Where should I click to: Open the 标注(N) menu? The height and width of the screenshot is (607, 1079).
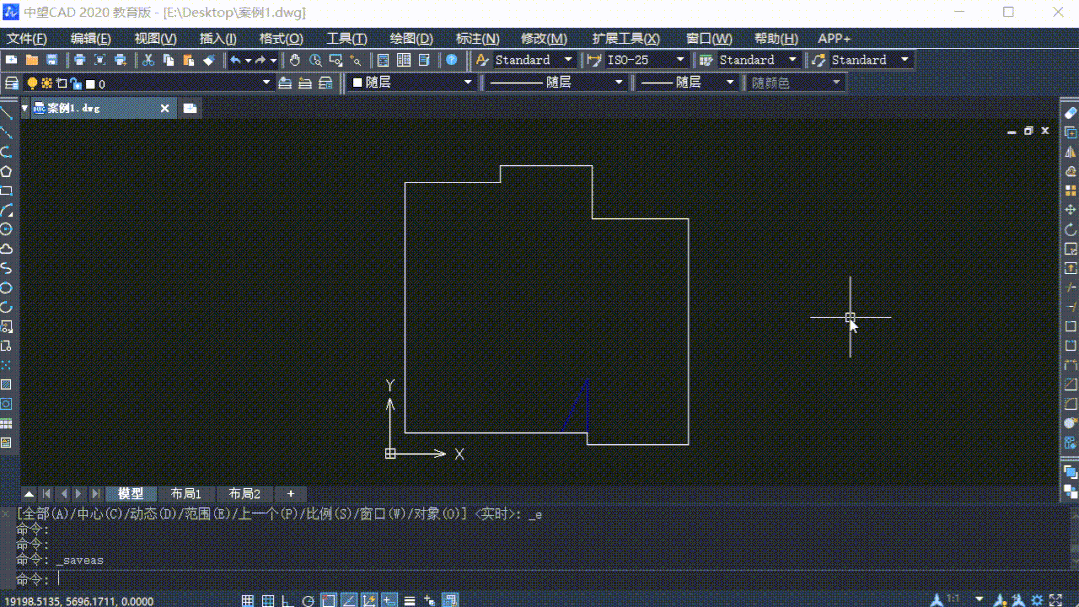pos(477,39)
